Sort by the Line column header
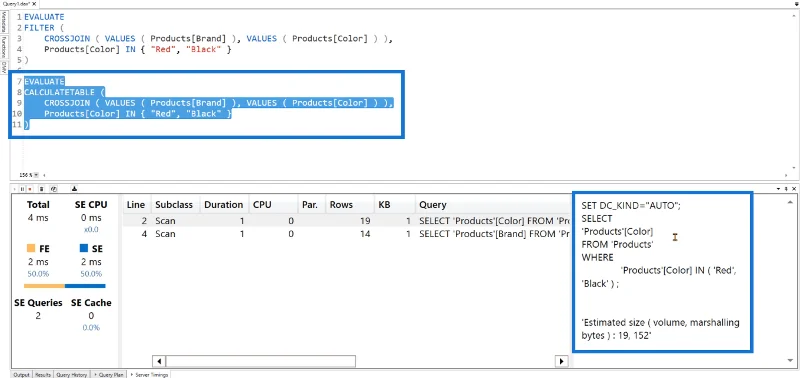Image resolution: width=800 pixels, height=378 pixels. click(136, 205)
